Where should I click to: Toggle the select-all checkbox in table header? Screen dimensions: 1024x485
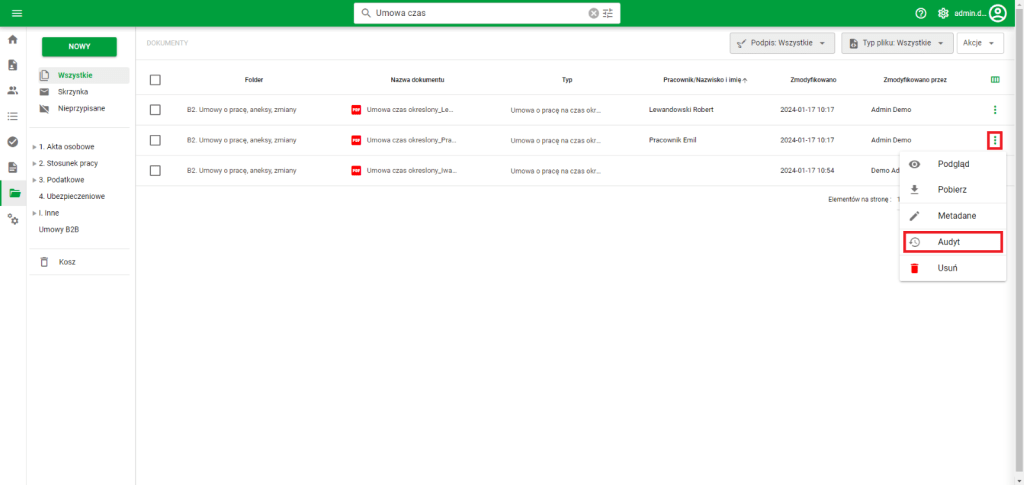(x=155, y=79)
